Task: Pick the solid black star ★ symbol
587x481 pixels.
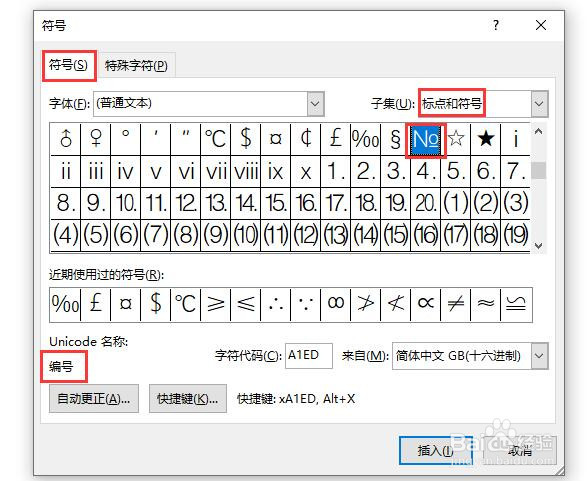Action: 486,139
